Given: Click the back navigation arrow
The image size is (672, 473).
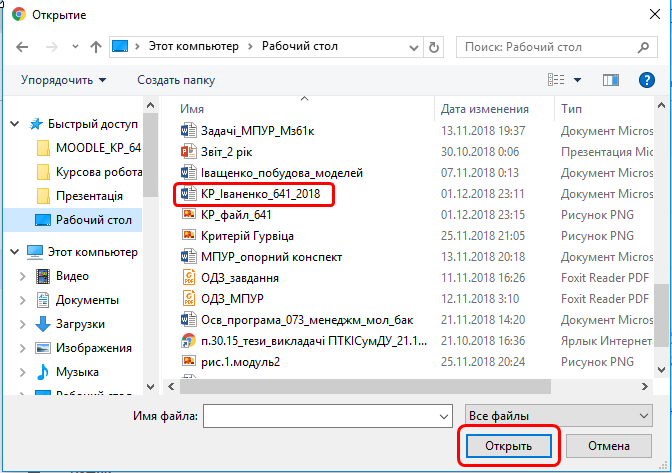Looking at the screenshot, I should [22, 47].
